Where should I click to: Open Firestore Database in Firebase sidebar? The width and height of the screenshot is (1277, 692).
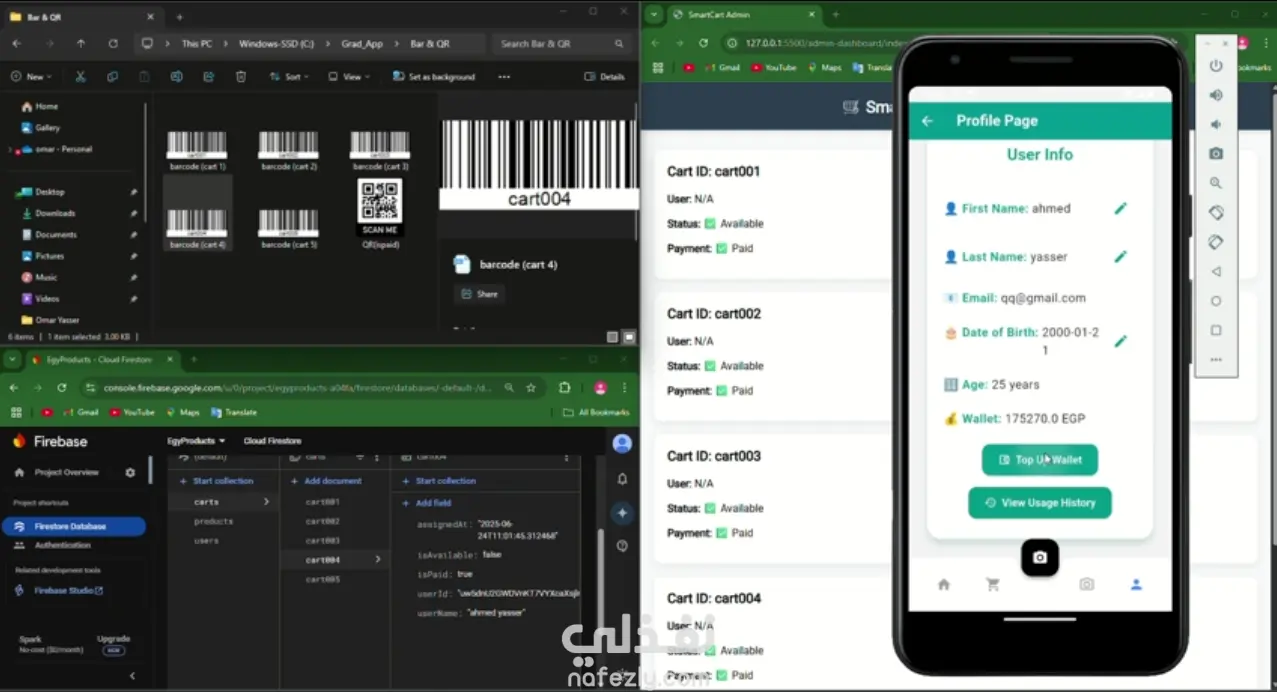pos(74,526)
